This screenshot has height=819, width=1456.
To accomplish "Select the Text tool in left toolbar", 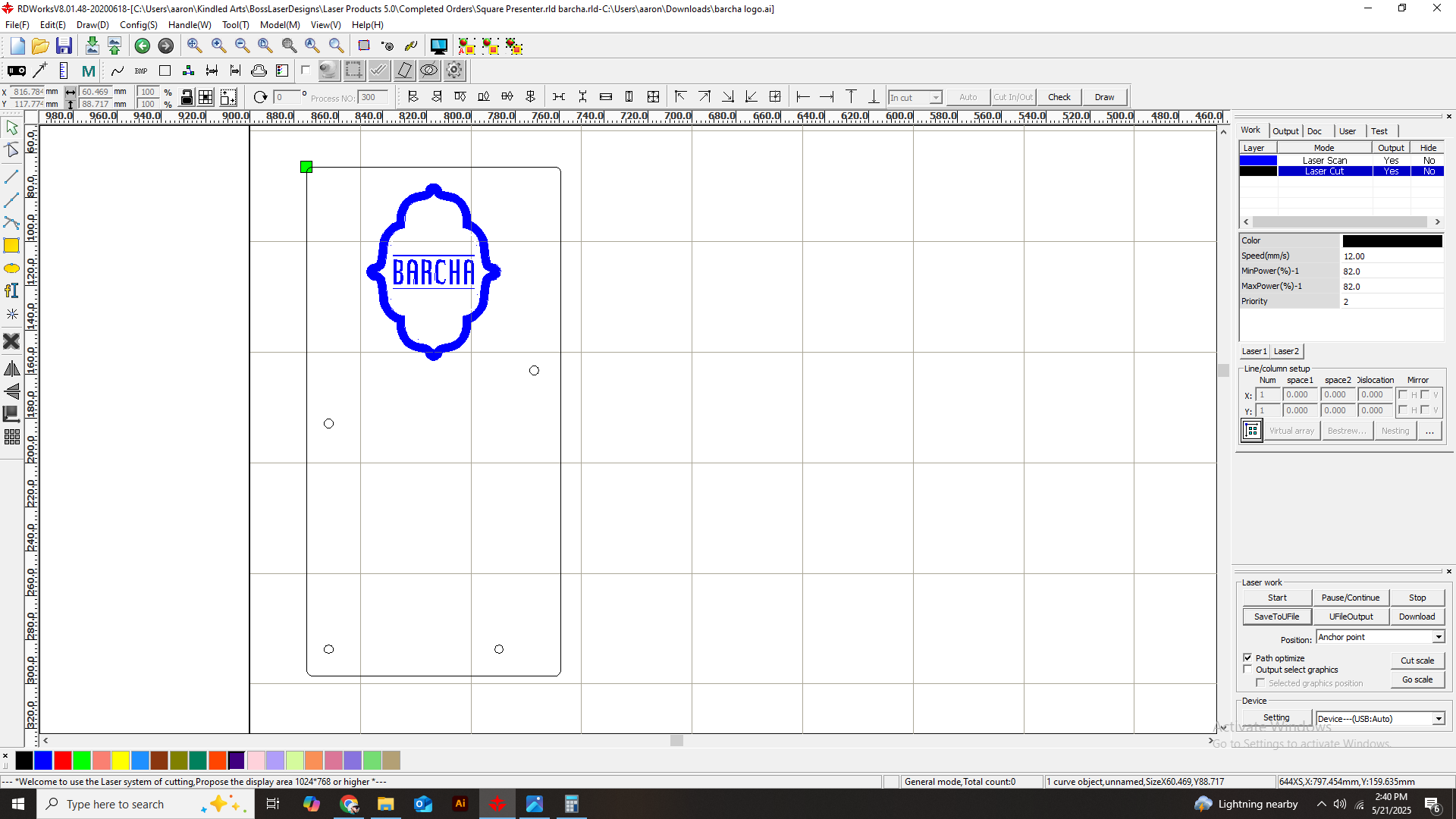I will tap(11, 290).
